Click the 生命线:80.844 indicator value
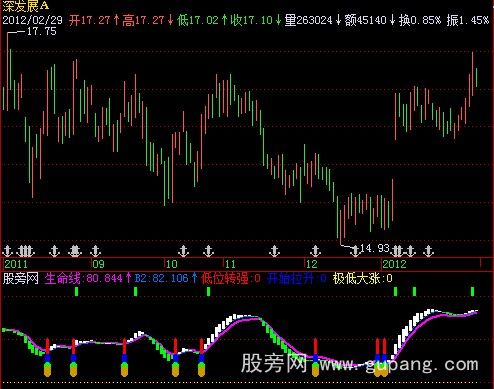The height and width of the screenshot is (389, 494). pos(84,278)
